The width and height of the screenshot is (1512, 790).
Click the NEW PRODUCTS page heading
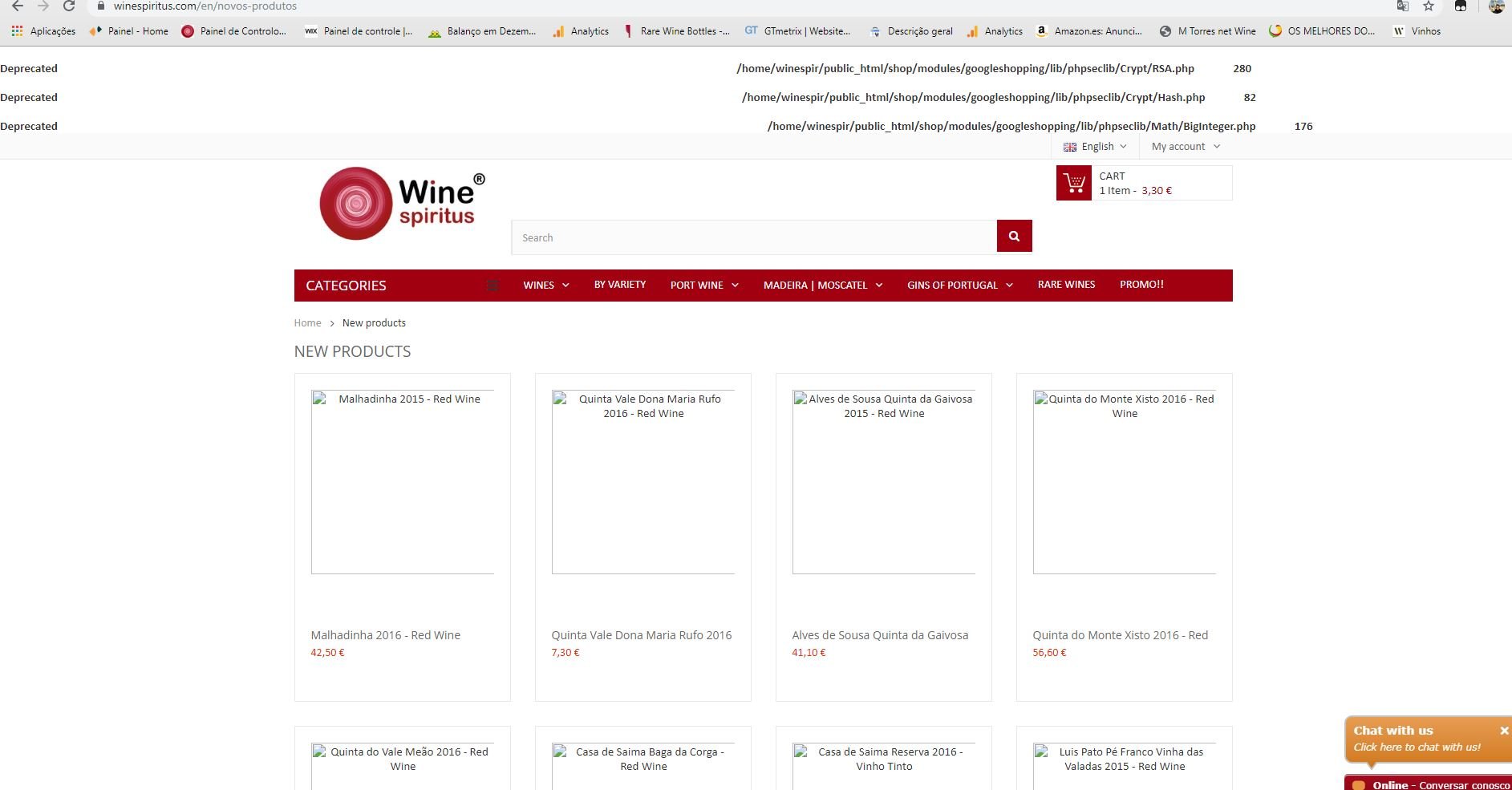coord(352,351)
